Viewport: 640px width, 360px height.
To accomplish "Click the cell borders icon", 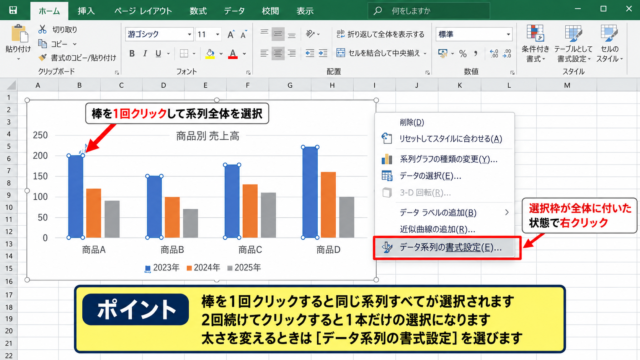I will pyautogui.click(x=184, y=53).
